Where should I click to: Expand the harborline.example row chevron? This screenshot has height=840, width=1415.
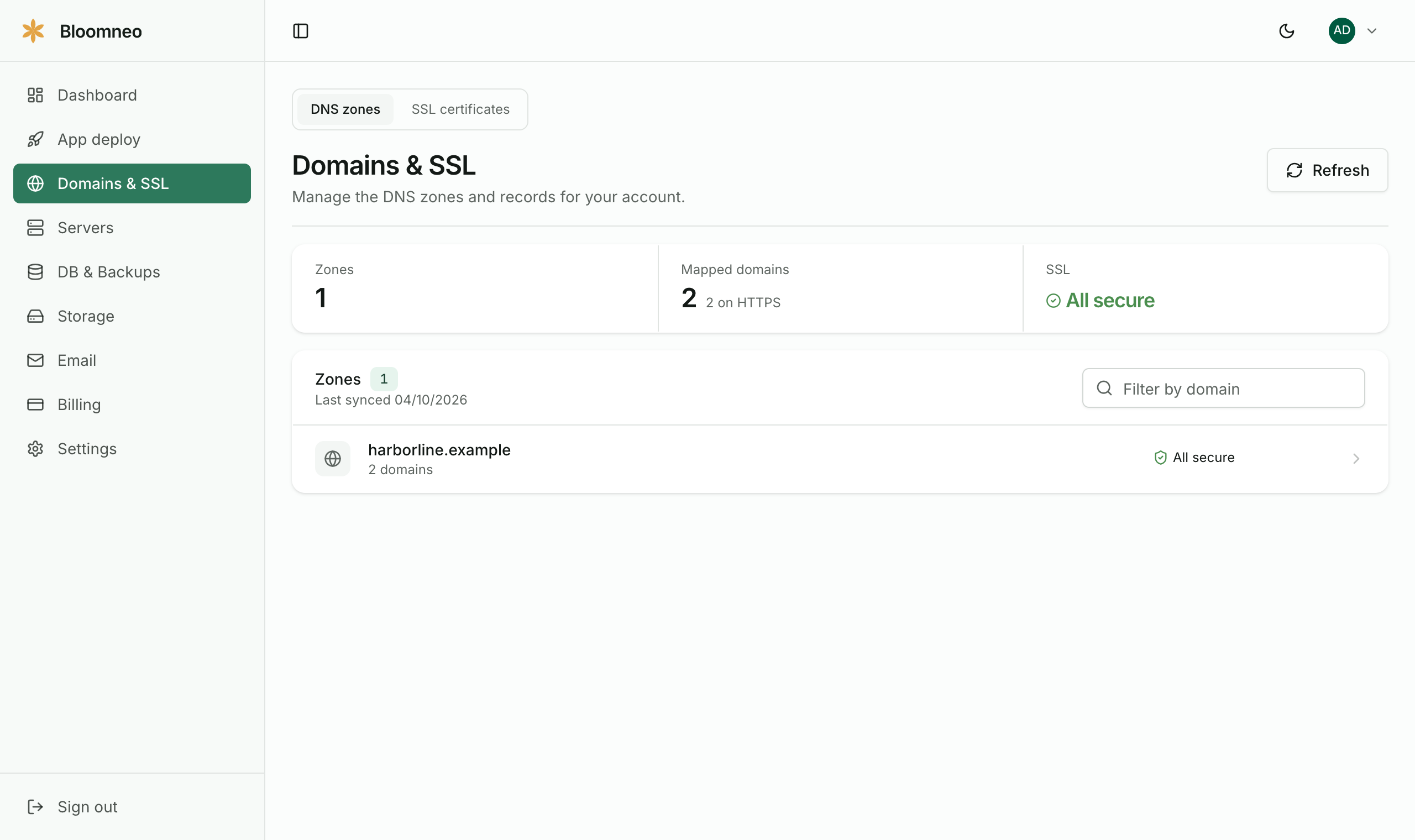[x=1356, y=459]
